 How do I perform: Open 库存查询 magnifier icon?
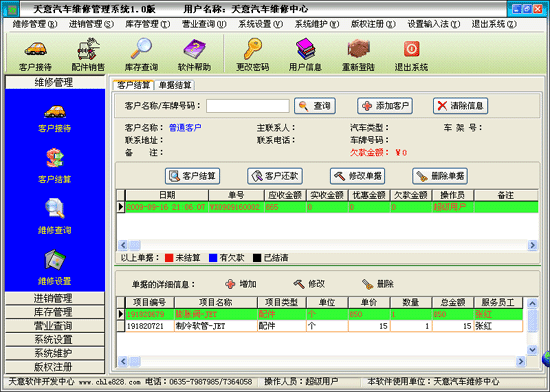point(141,55)
